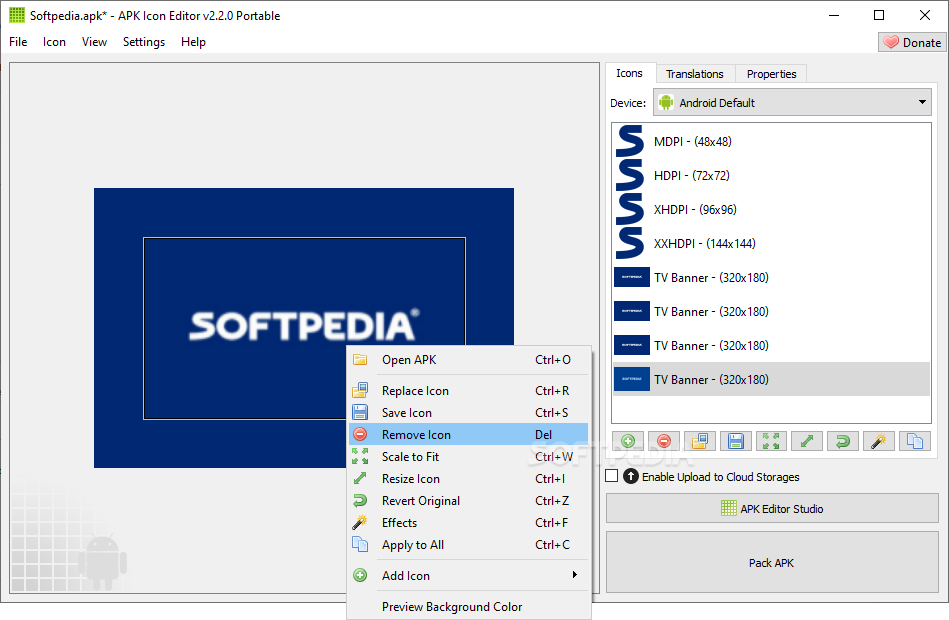
Task: Choose Effects from the context menu
Action: 468,523
